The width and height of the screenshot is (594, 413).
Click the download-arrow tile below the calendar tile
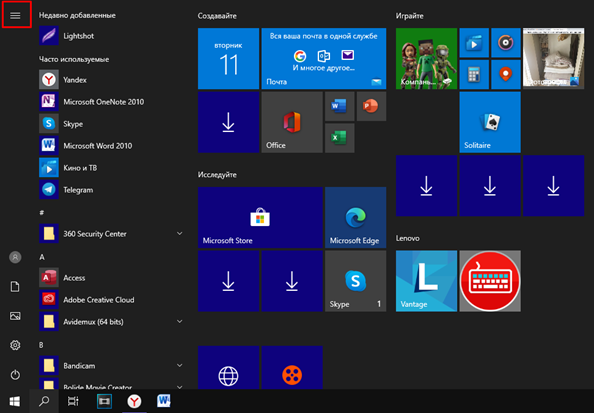pos(228,122)
